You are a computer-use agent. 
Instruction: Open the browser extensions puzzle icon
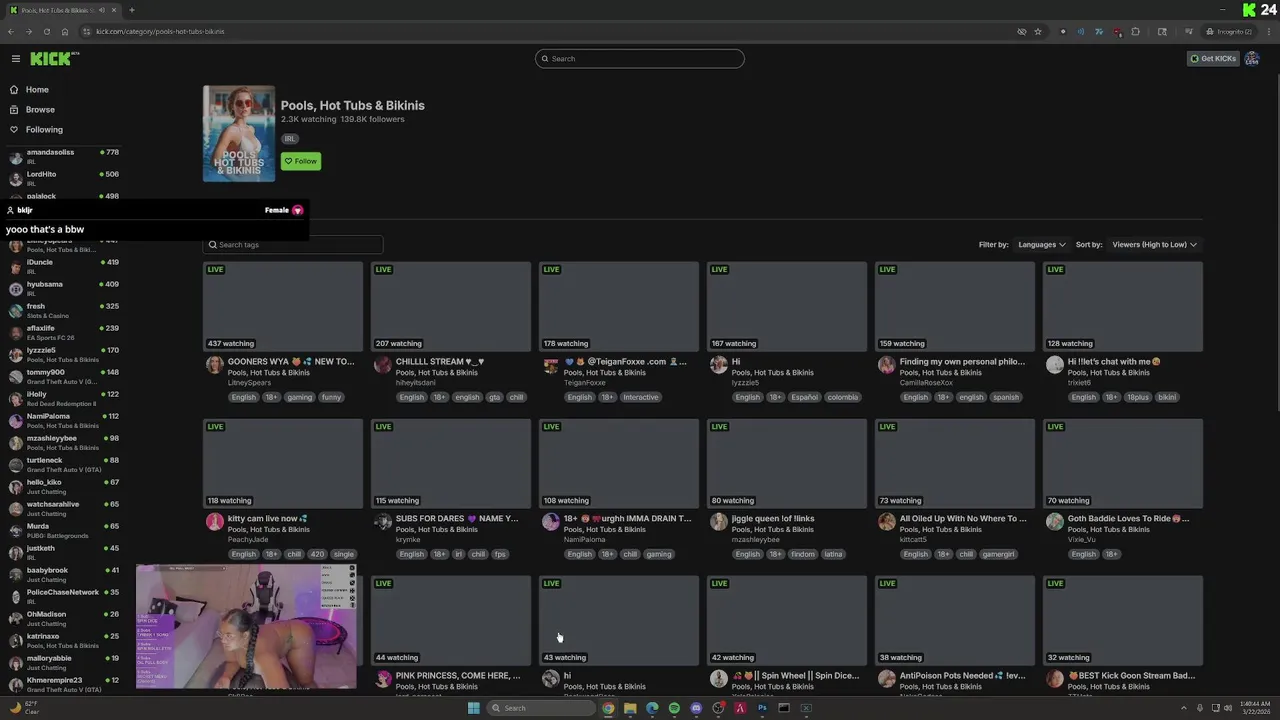tap(1135, 32)
